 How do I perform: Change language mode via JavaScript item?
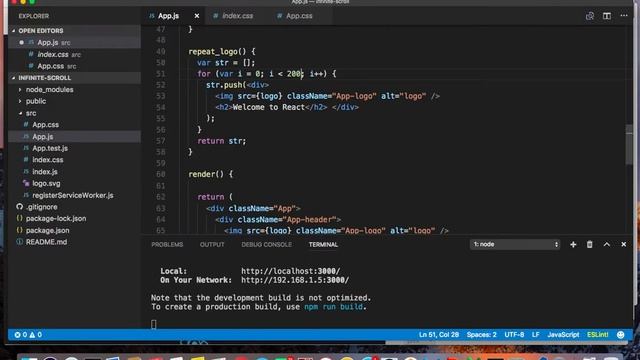coord(563,335)
